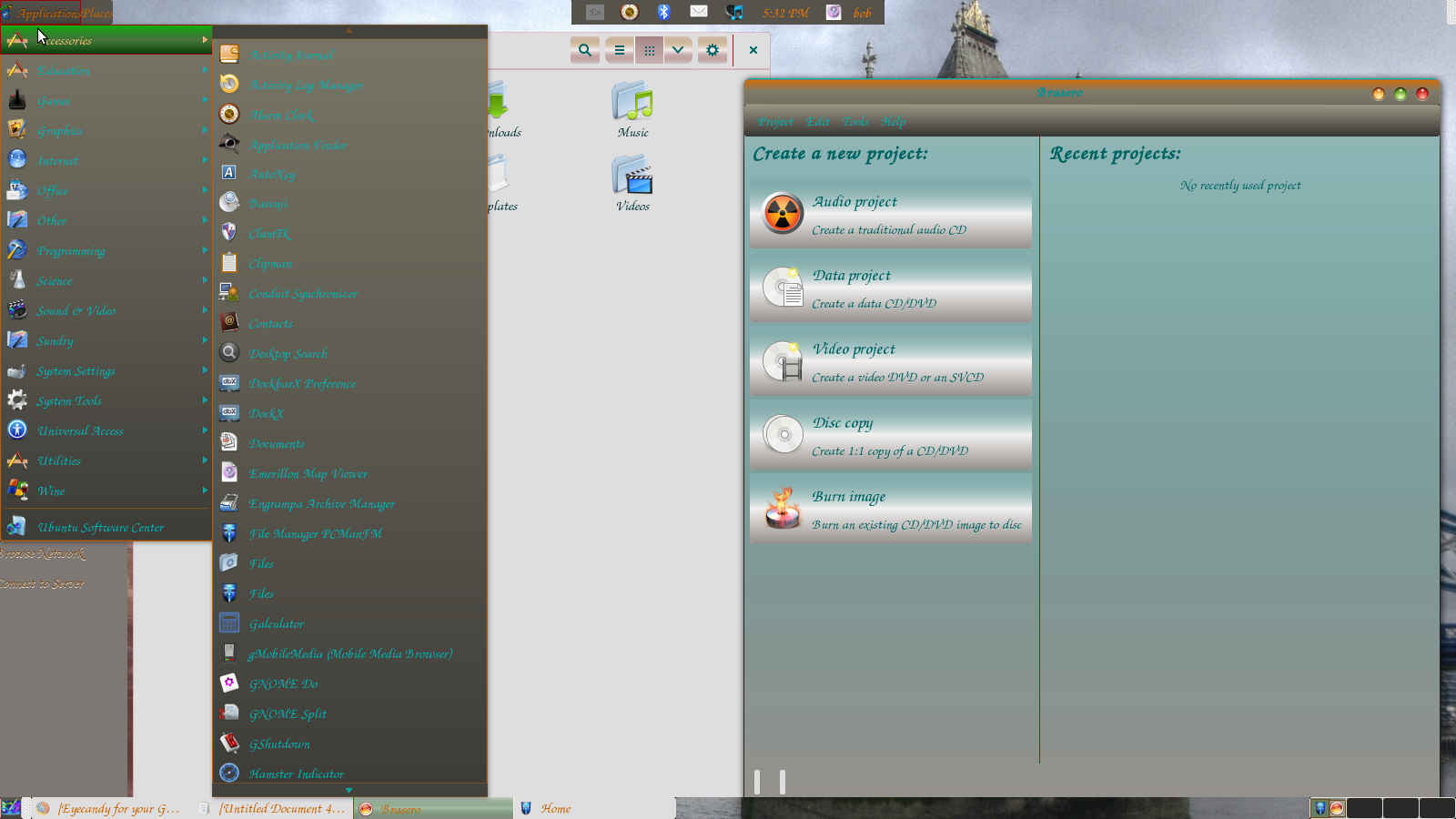This screenshot has width=1456, height=819.
Task: Open Conduit Synchronizer
Action: pos(349,293)
